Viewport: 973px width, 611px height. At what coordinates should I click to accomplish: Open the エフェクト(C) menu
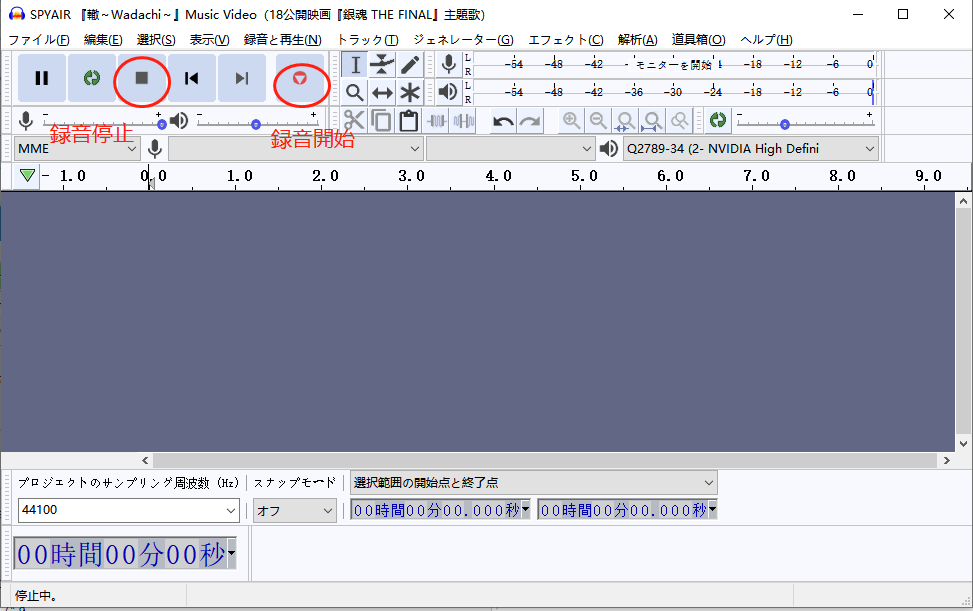point(566,40)
